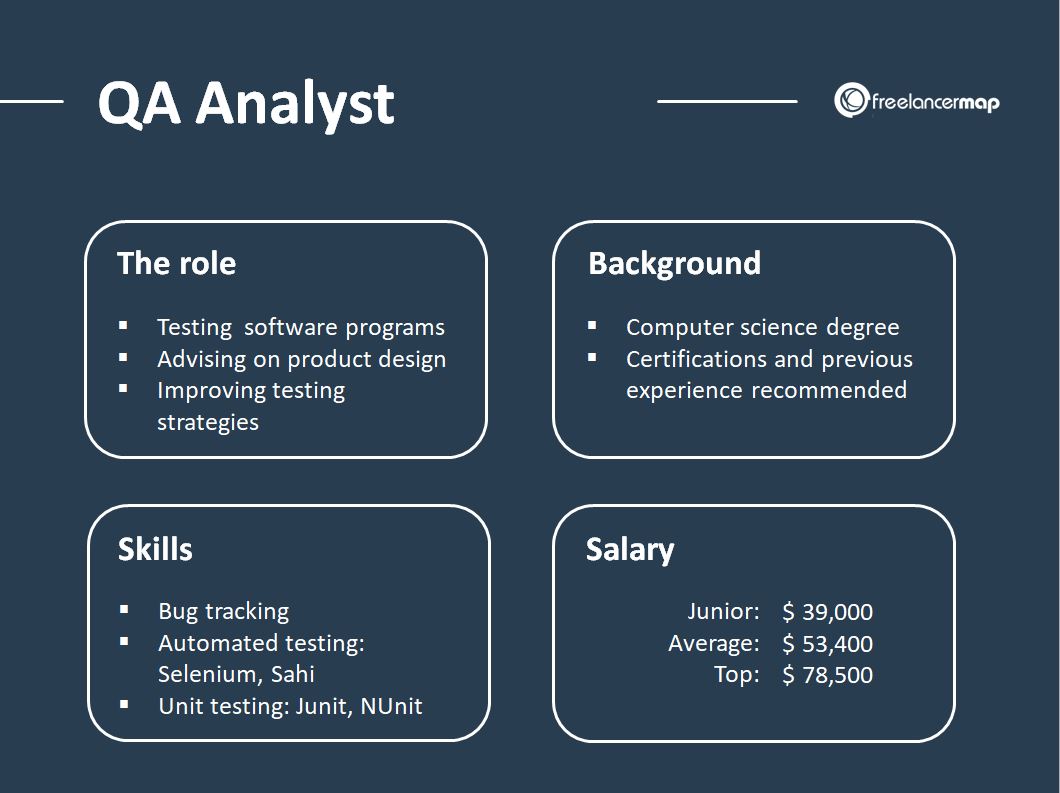This screenshot has width=1060, height=793.
Task: Click the Top salary $ 78,500 value
Action: pyautogui.click(x=827, y=675)
